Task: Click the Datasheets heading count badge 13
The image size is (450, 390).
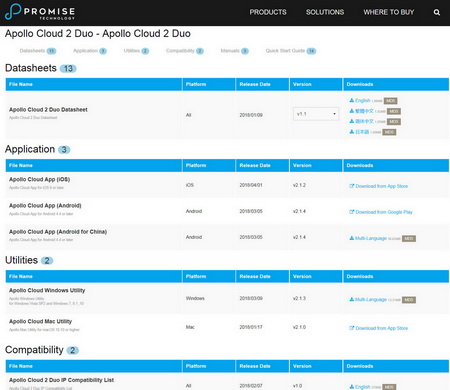Action: [68, 69]
